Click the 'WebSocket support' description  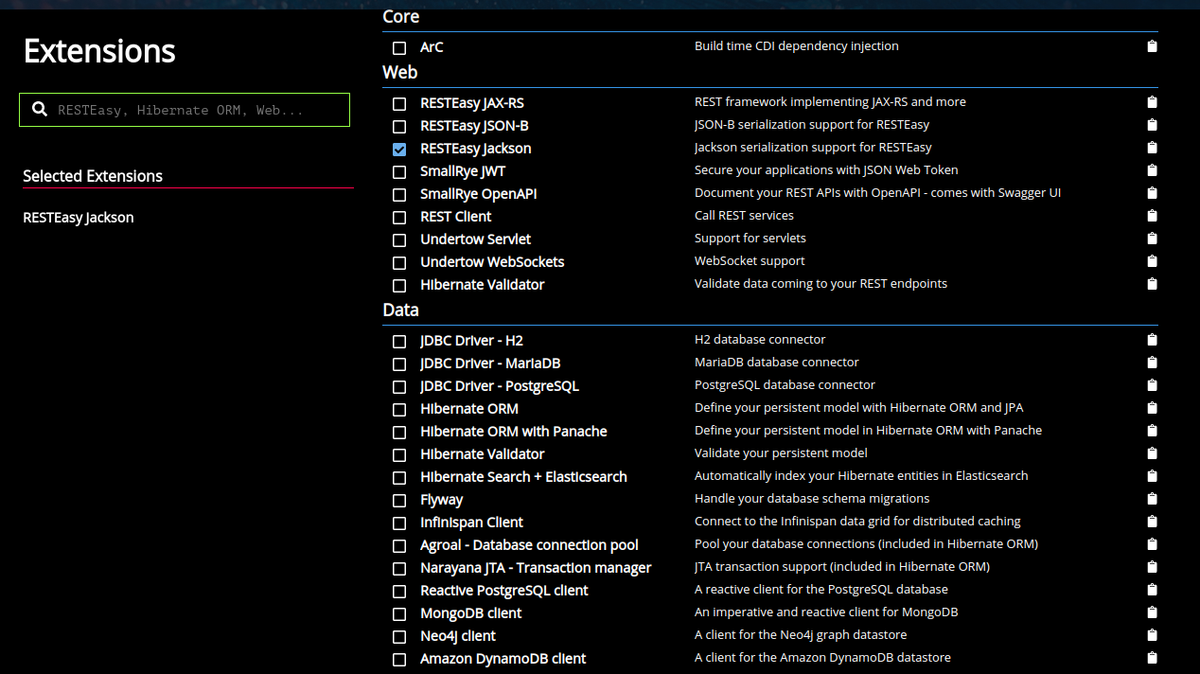(x=750, y=261)
